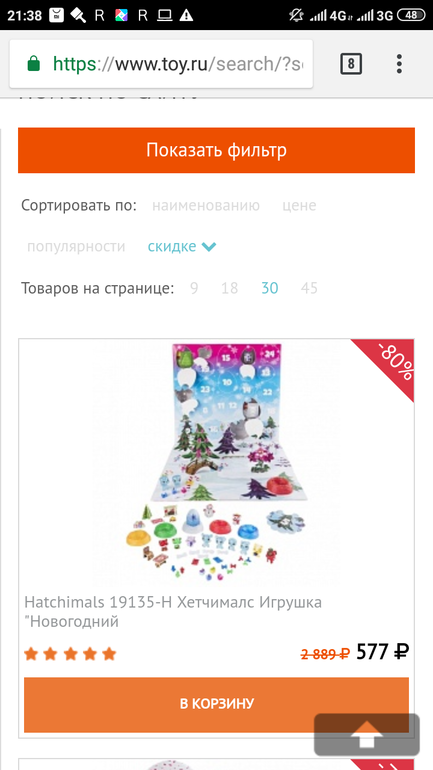Add Hatchimals toy with В КОРЗИНУ button

tap(216, 705)
